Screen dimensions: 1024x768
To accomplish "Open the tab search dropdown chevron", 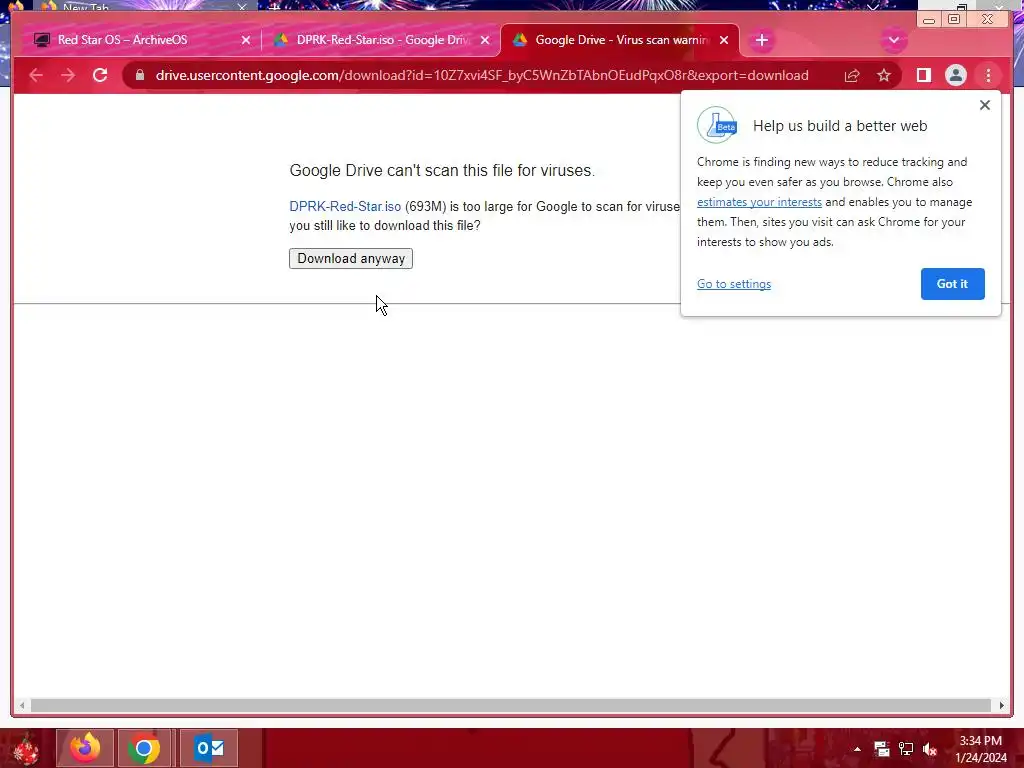I will 893,40.
